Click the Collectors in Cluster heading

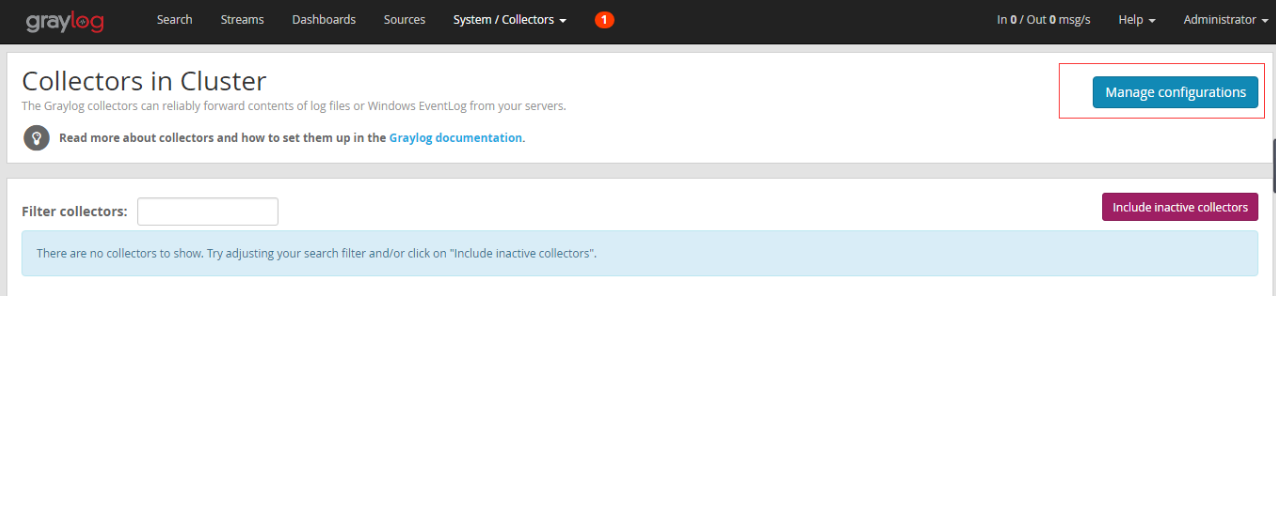coord(144,81)
